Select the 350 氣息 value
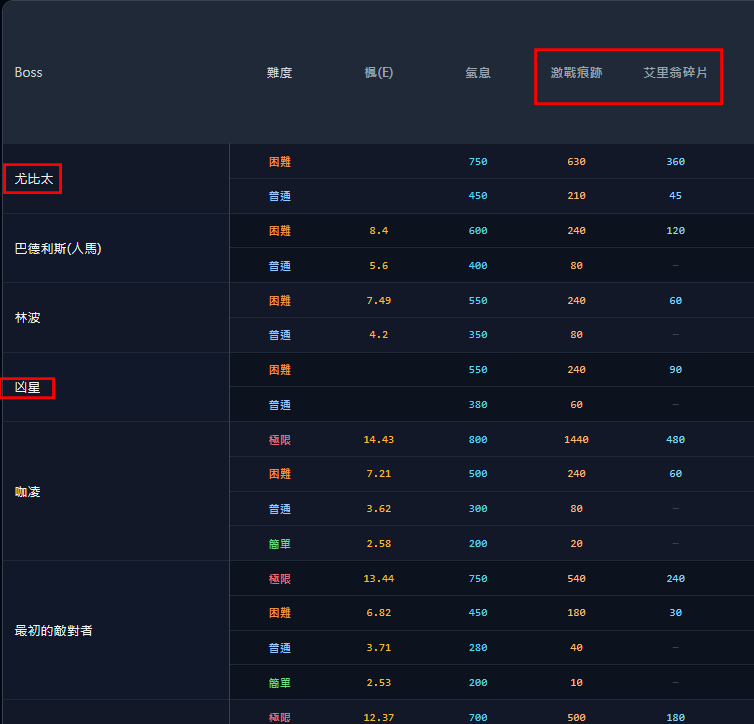Screen dimensions: 754x724 pyautogui.click(x=478, y=335)
